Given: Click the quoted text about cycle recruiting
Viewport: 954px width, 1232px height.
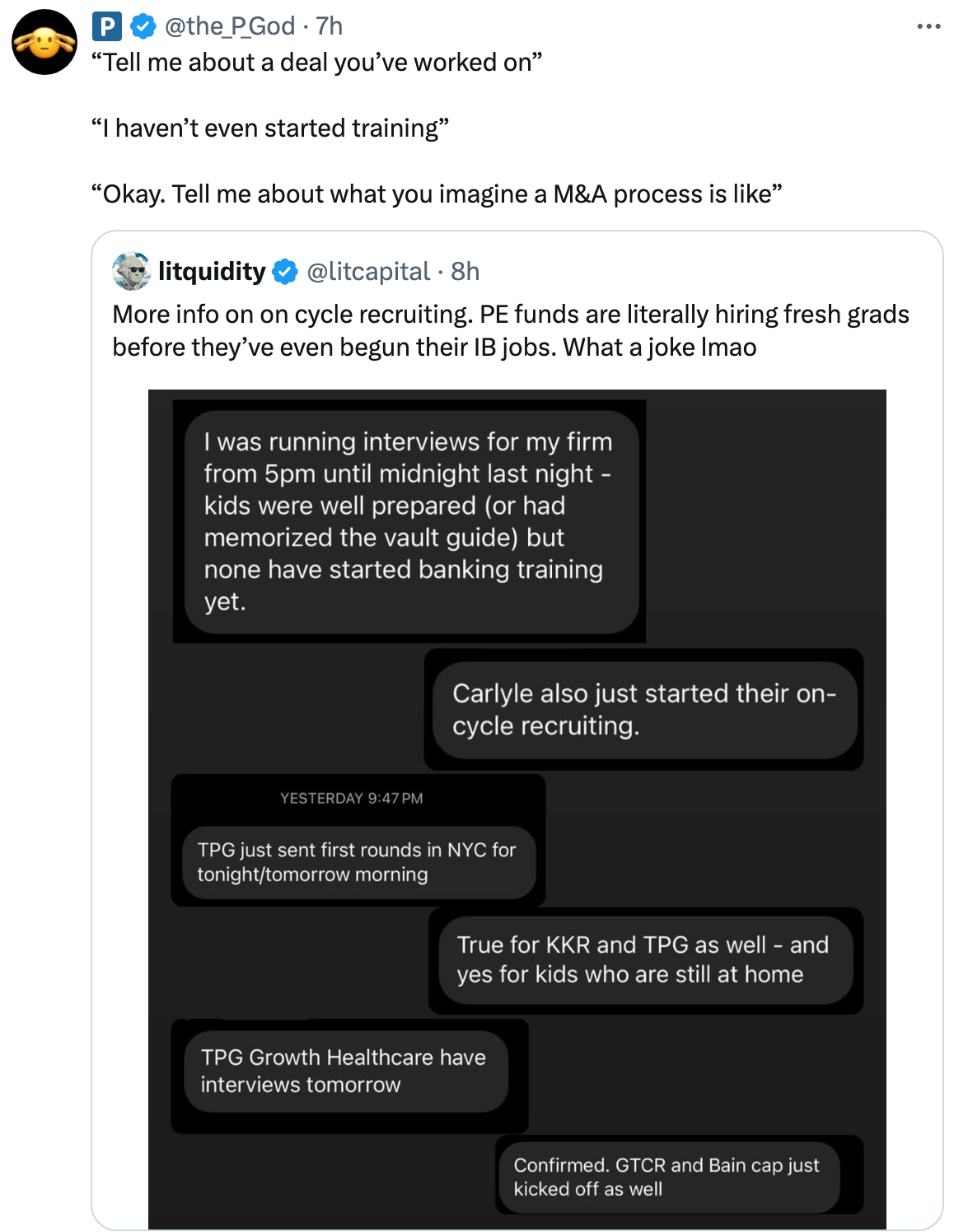Looking at the screenshot, I should click(x=511, y=330).
